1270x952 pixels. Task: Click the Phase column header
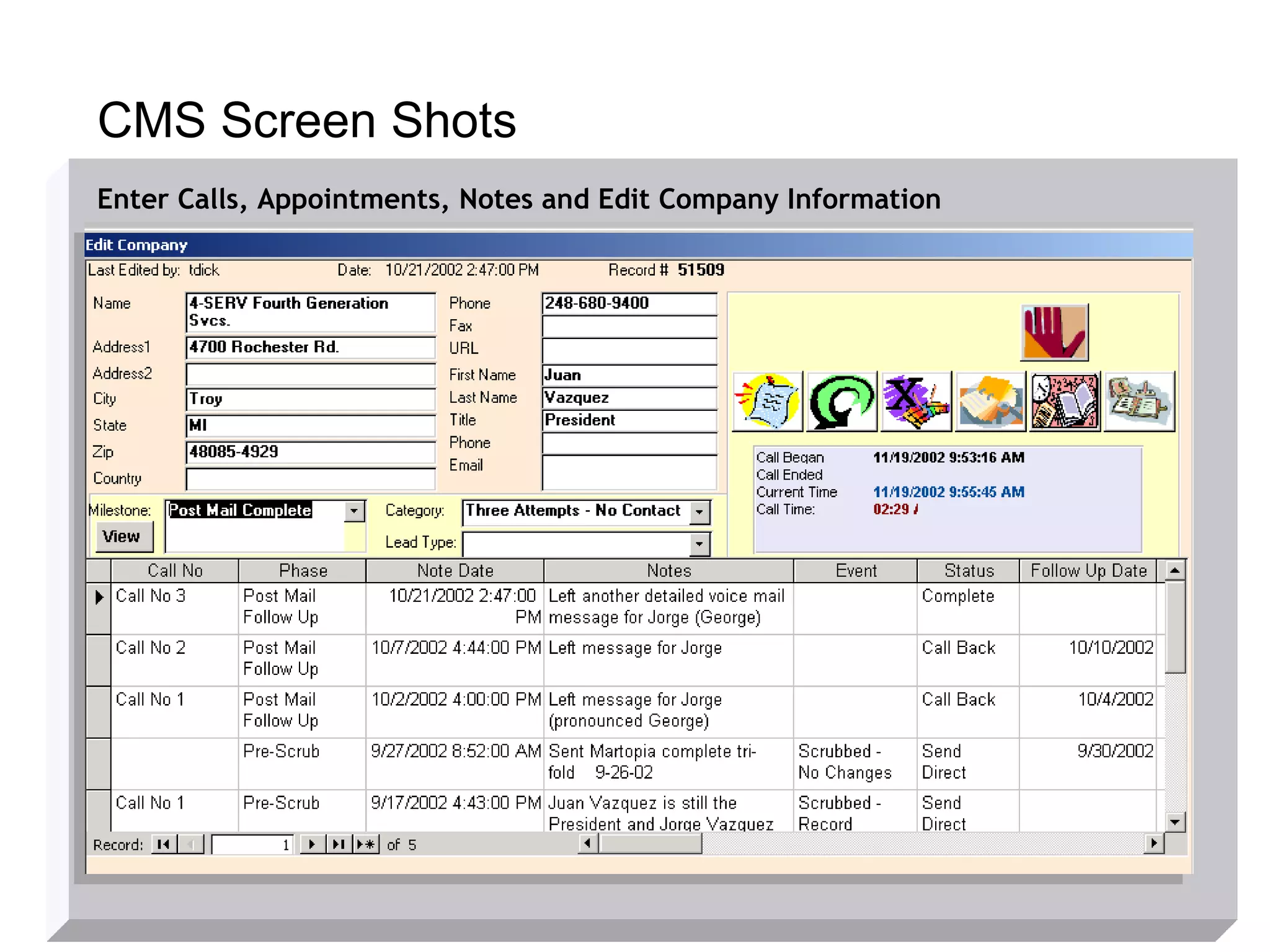click(303, 571)
